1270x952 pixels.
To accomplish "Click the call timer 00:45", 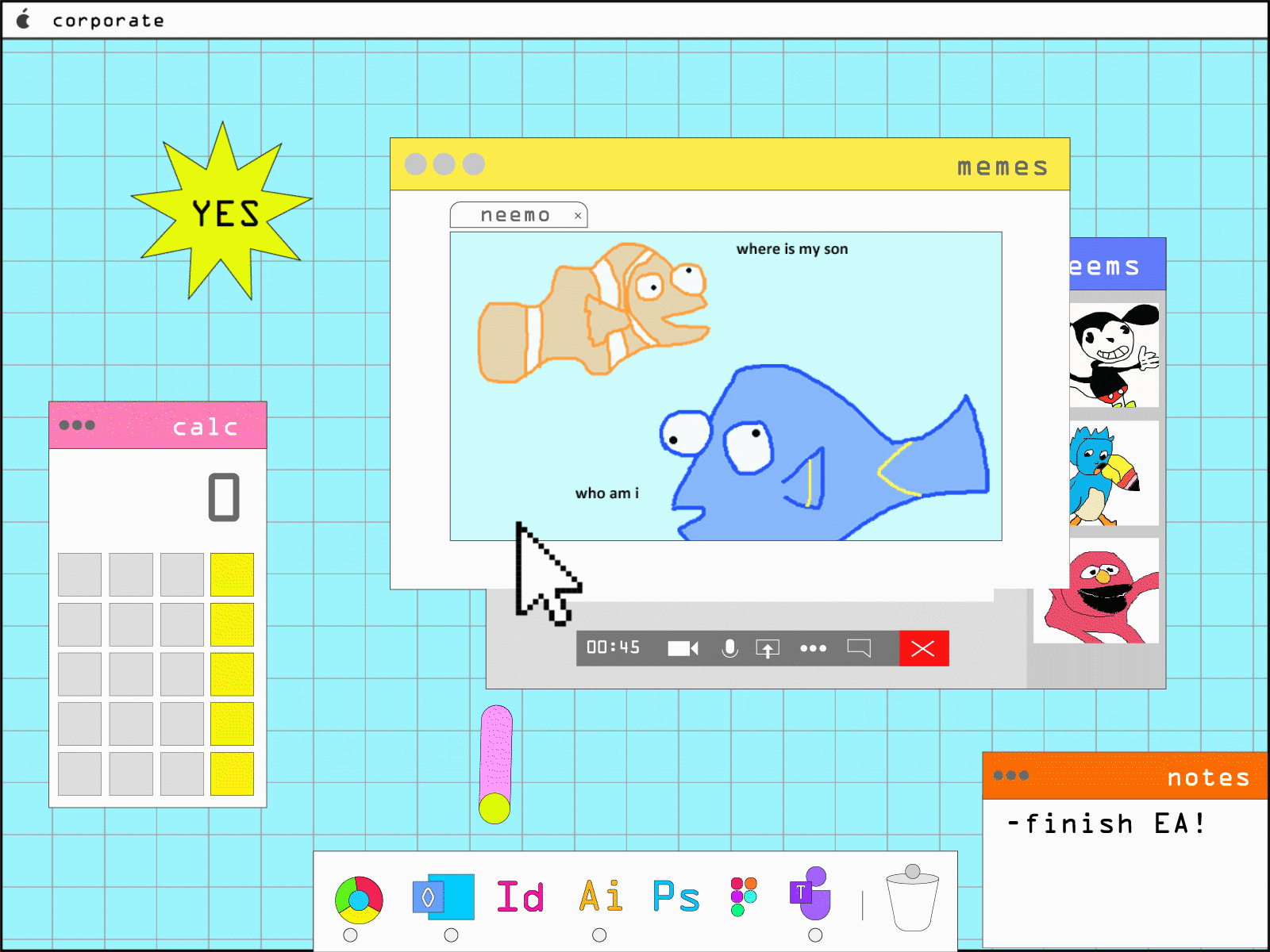I will point(613,647).
